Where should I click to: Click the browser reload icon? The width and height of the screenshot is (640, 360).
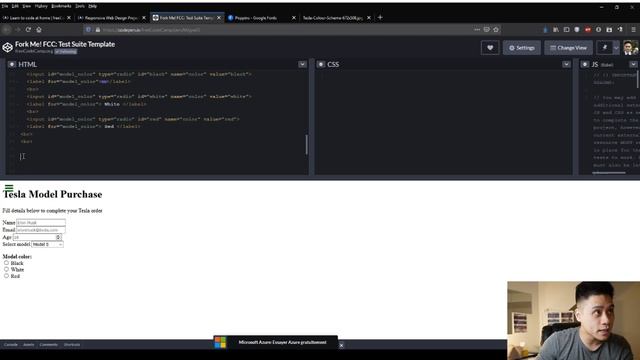pos(28,29)
